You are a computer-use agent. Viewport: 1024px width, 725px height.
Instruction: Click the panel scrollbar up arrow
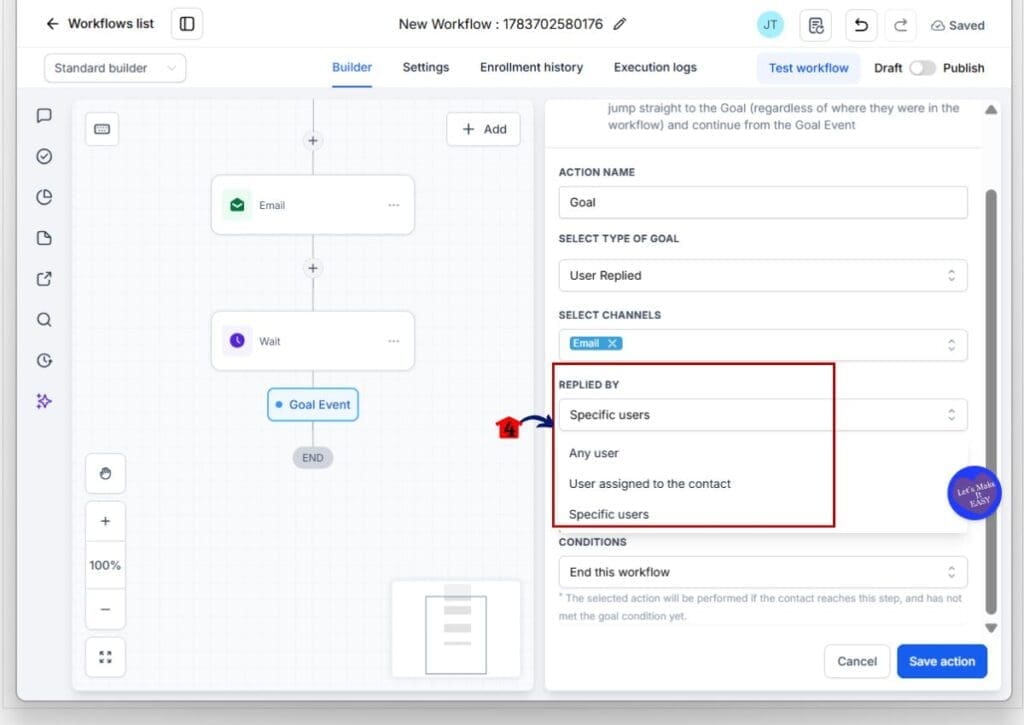click(991, 110)
